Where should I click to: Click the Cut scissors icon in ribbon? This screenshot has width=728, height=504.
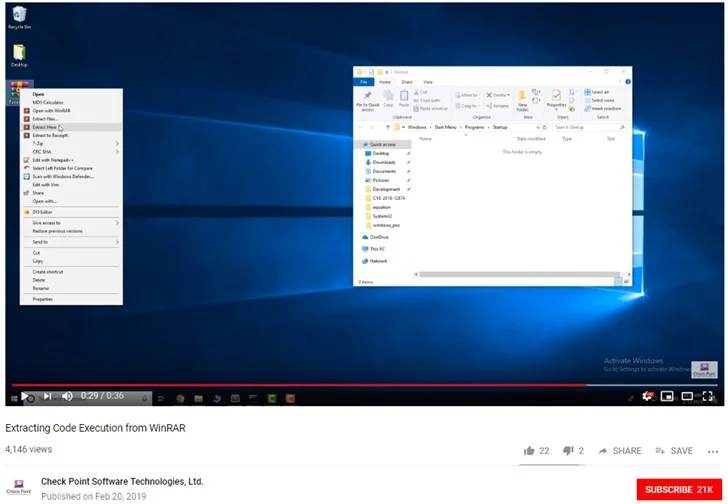coord(416,92)
